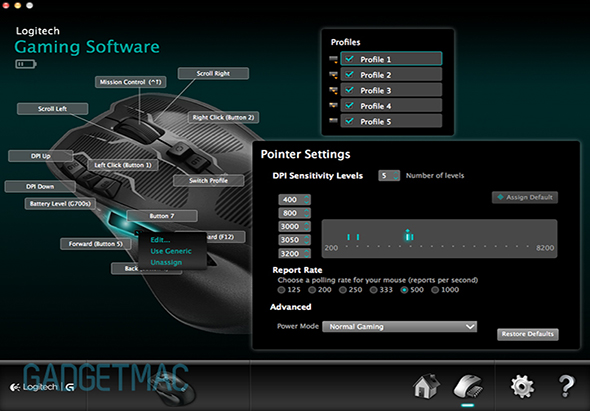Screen dimensions: 590x411
Task: Click the Restore Defaults button
Action: 528,334
